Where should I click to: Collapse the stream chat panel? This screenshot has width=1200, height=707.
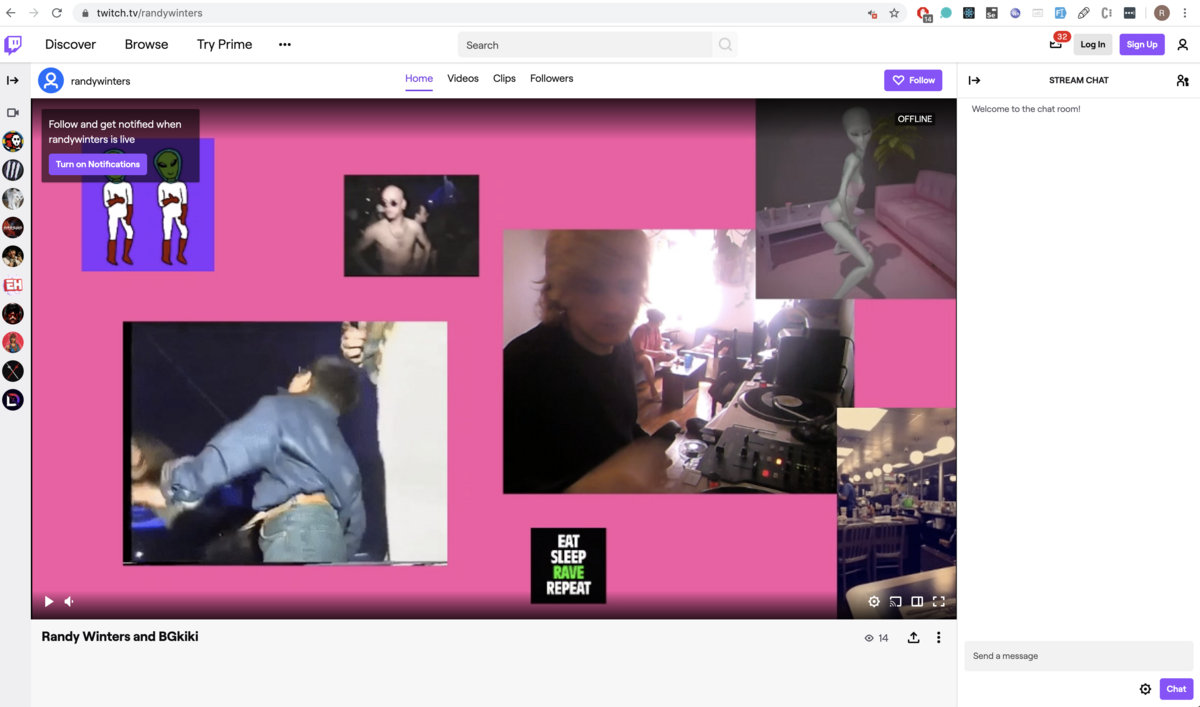pyautogui.click(x=974, y=81)
